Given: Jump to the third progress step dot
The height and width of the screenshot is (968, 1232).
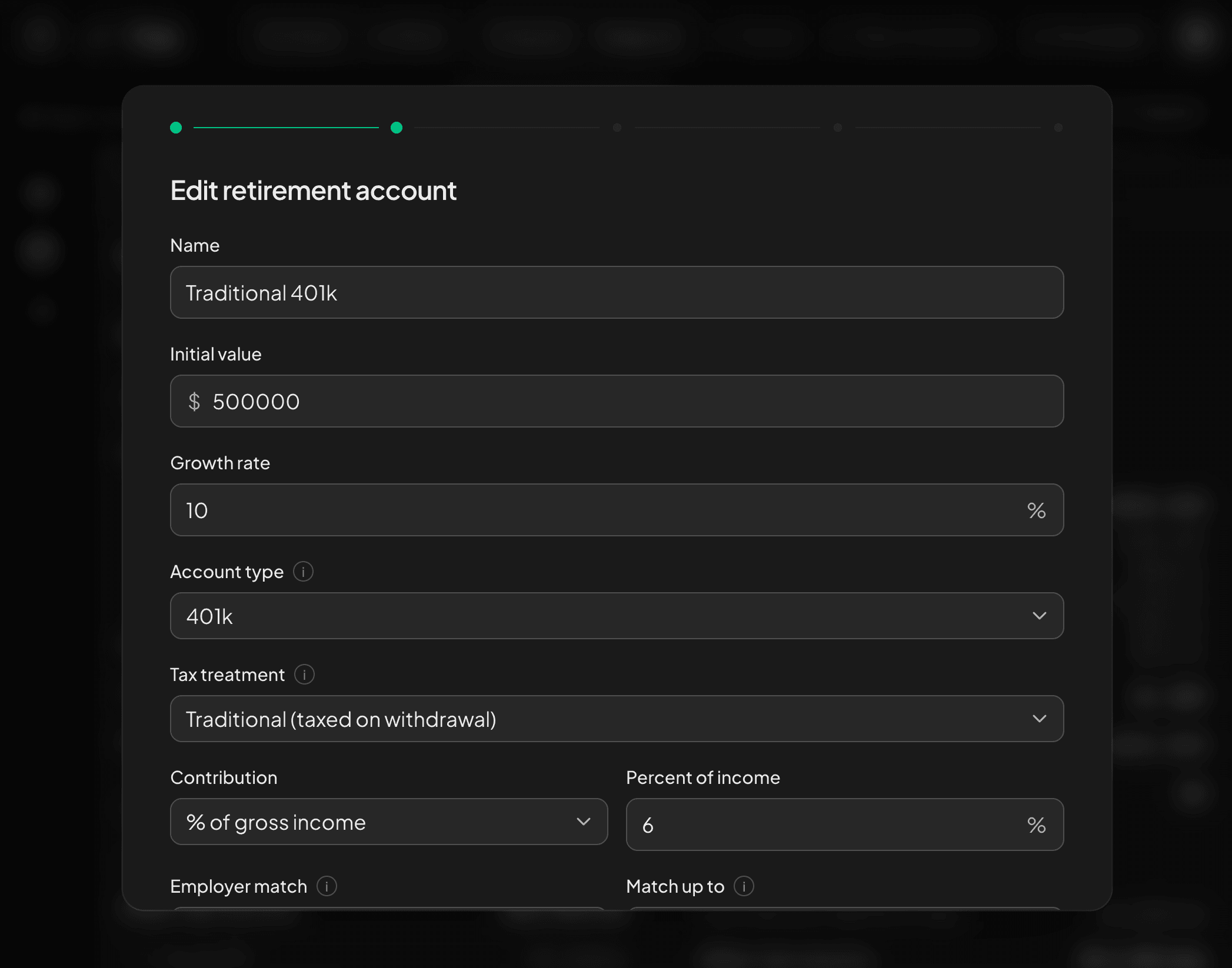Looking at the screenshot, I should [x=617, y=128].
